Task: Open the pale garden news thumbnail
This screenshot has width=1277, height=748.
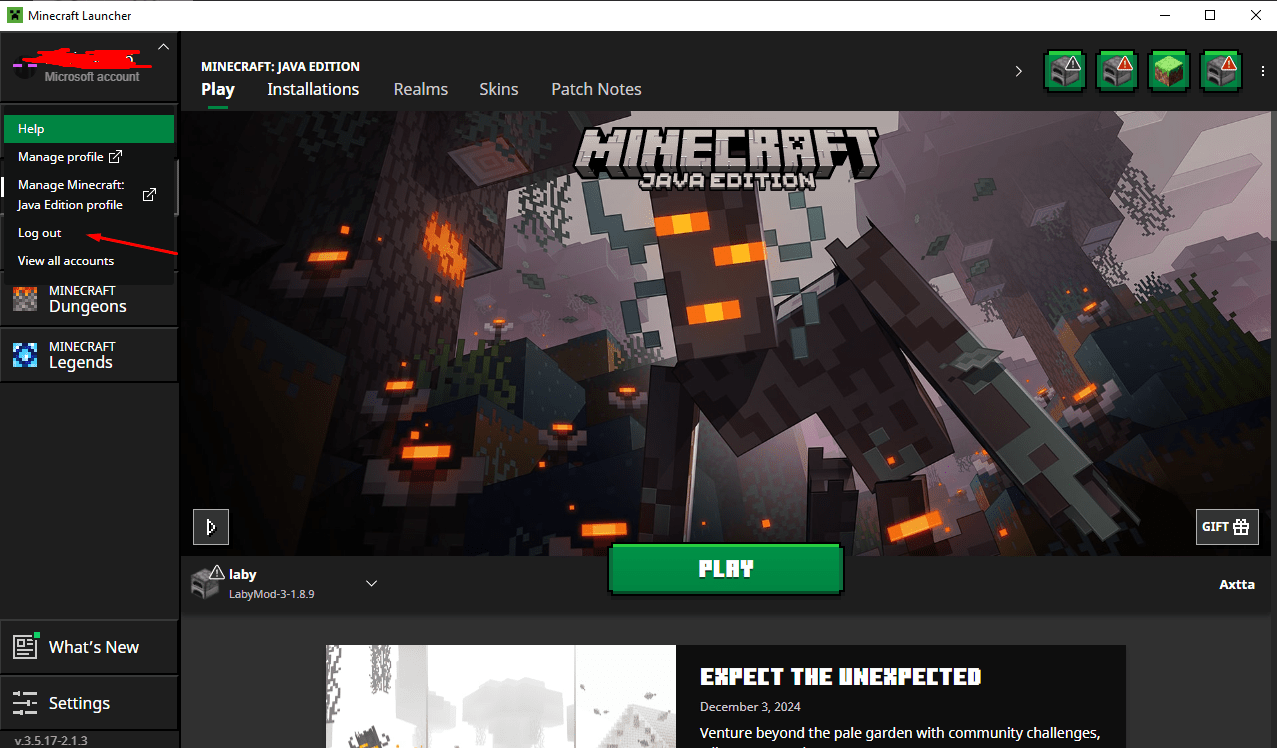Action: pos(501,696)
